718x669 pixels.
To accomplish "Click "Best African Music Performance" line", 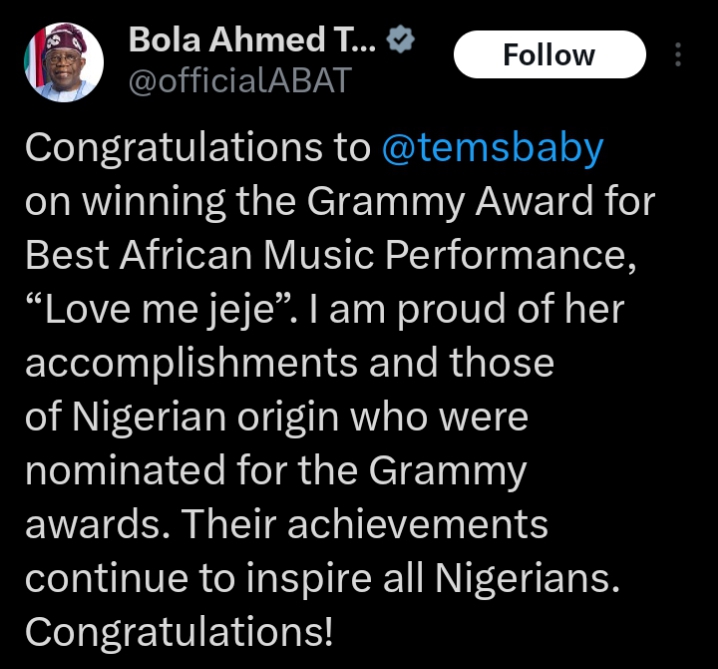I will pos(331,255).
